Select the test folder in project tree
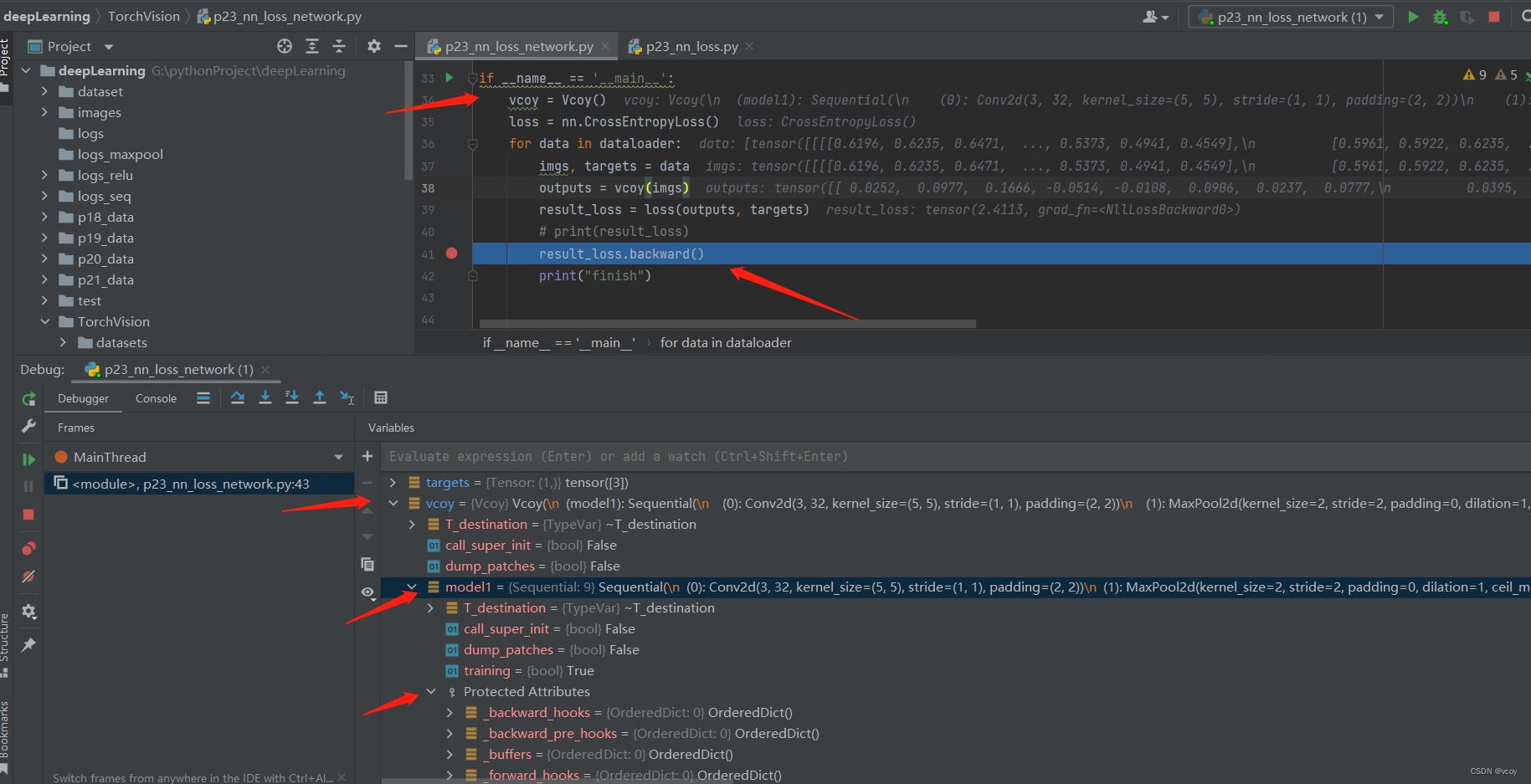This screenshot has height=784, width=1531. pos(89,300)
